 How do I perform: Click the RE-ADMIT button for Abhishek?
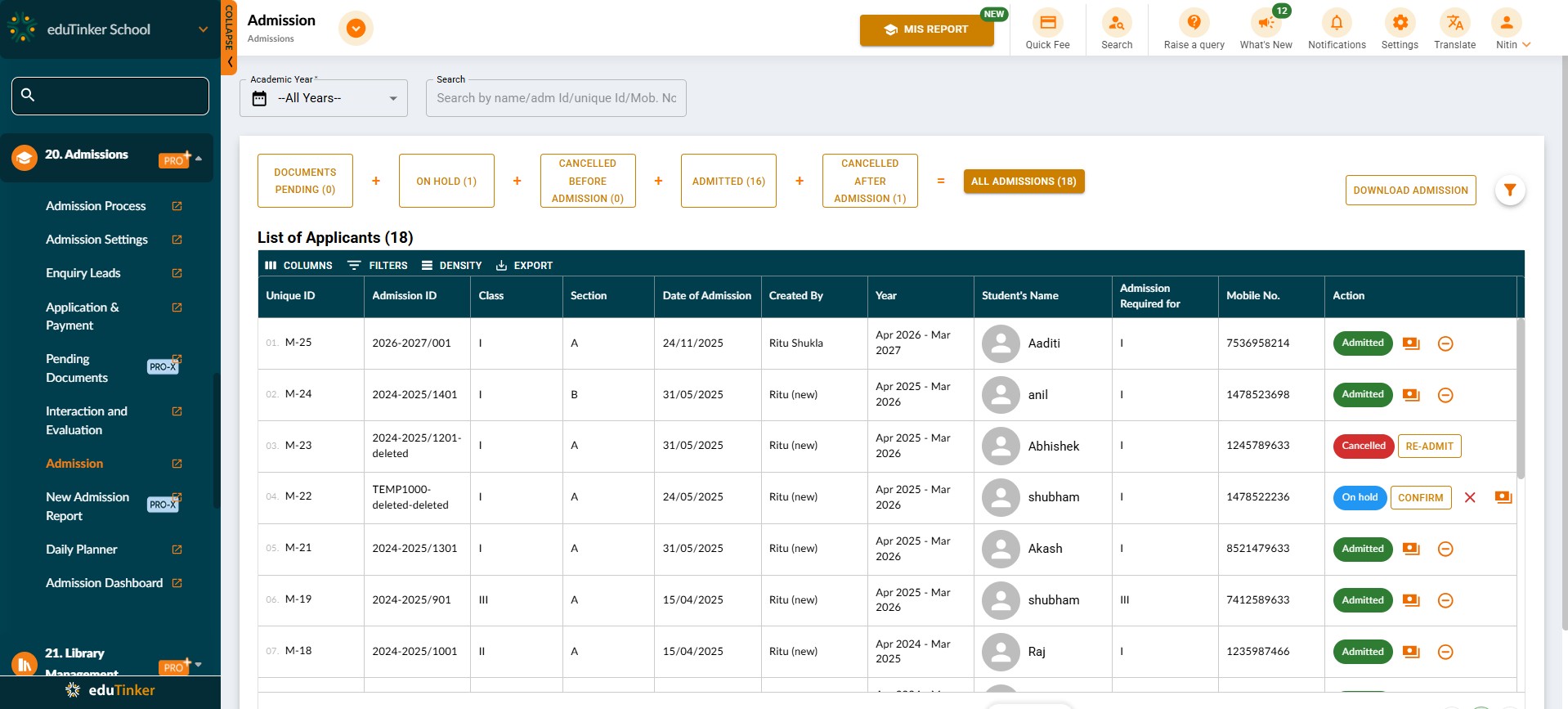1429,446
